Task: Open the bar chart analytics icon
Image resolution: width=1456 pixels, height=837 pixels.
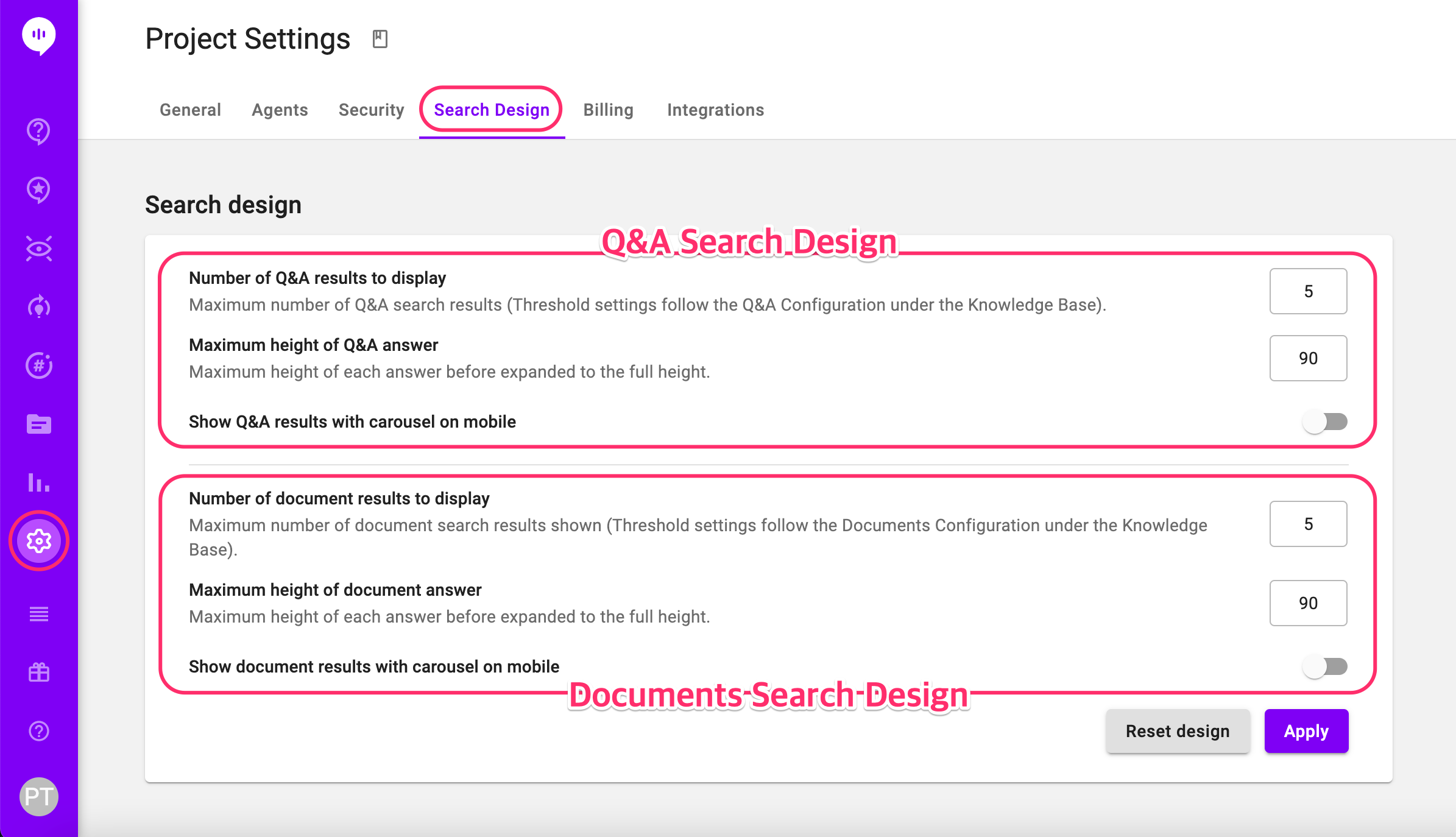Action: (x=38, y=482)
